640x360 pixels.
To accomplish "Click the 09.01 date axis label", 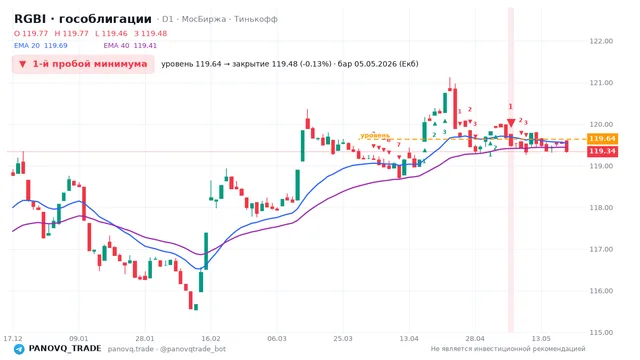I will pyautogui.click(x=79, y=339).
